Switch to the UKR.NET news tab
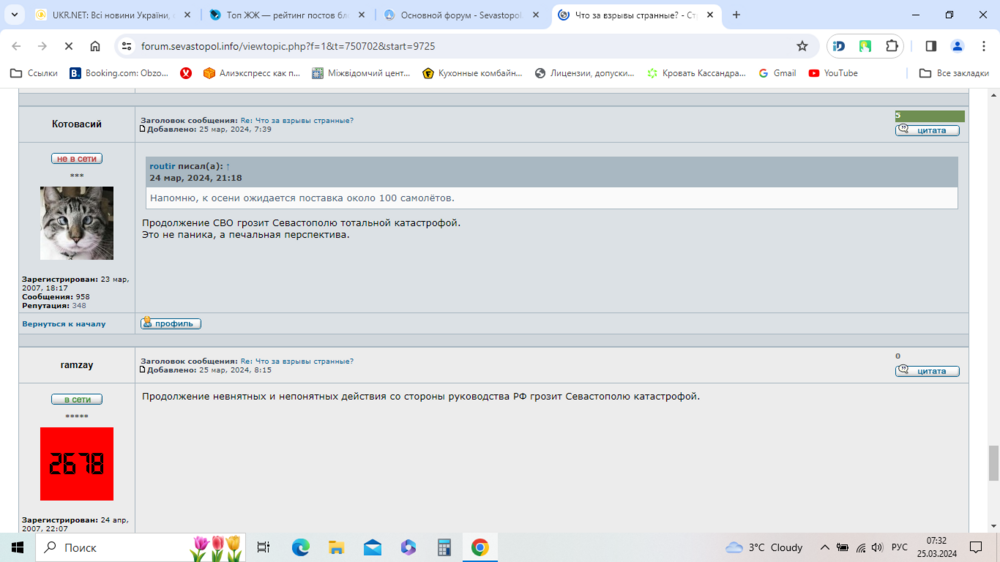 [x=112, y=15]
